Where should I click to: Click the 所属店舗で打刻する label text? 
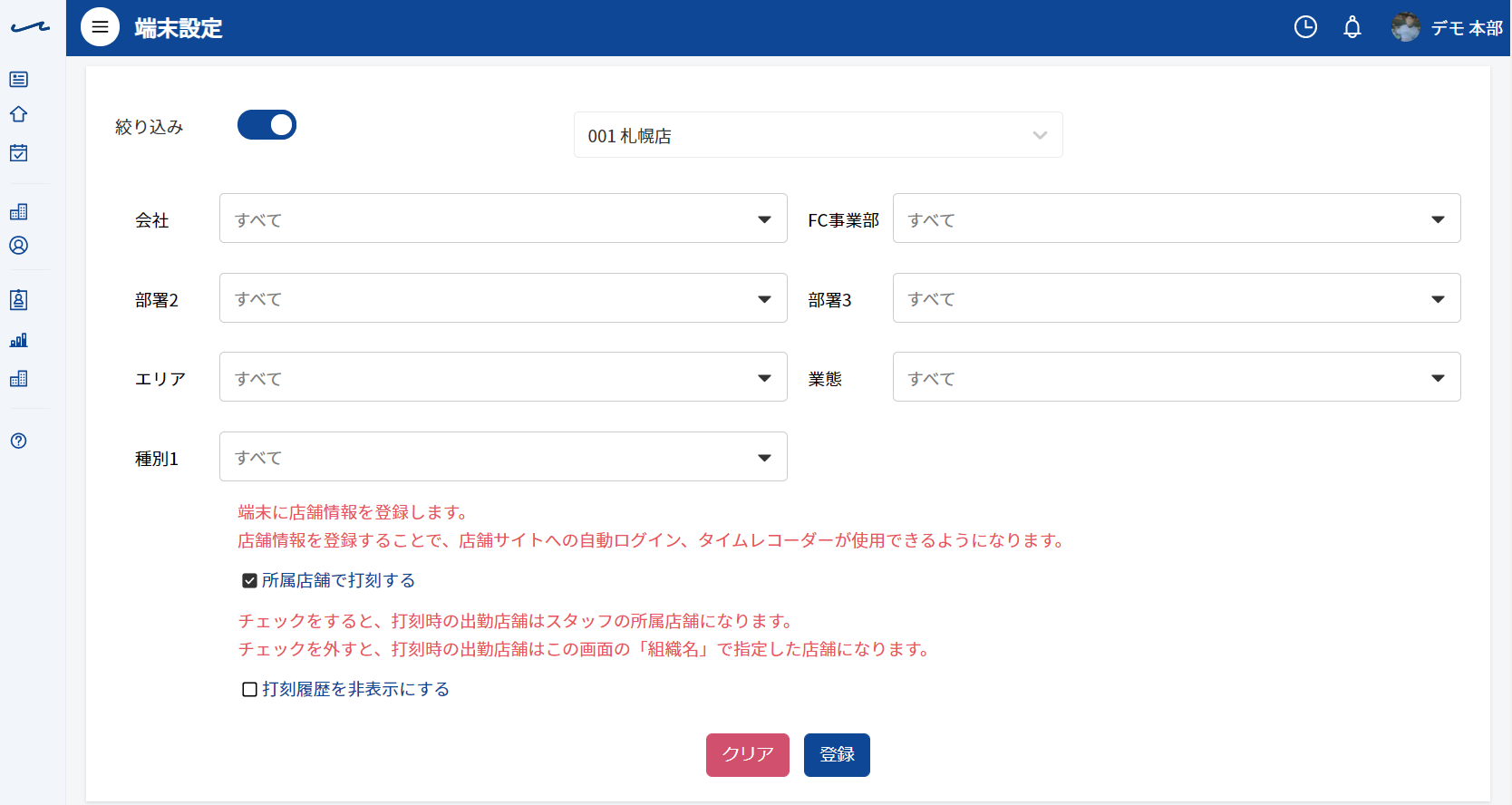(x=338, y=581)
